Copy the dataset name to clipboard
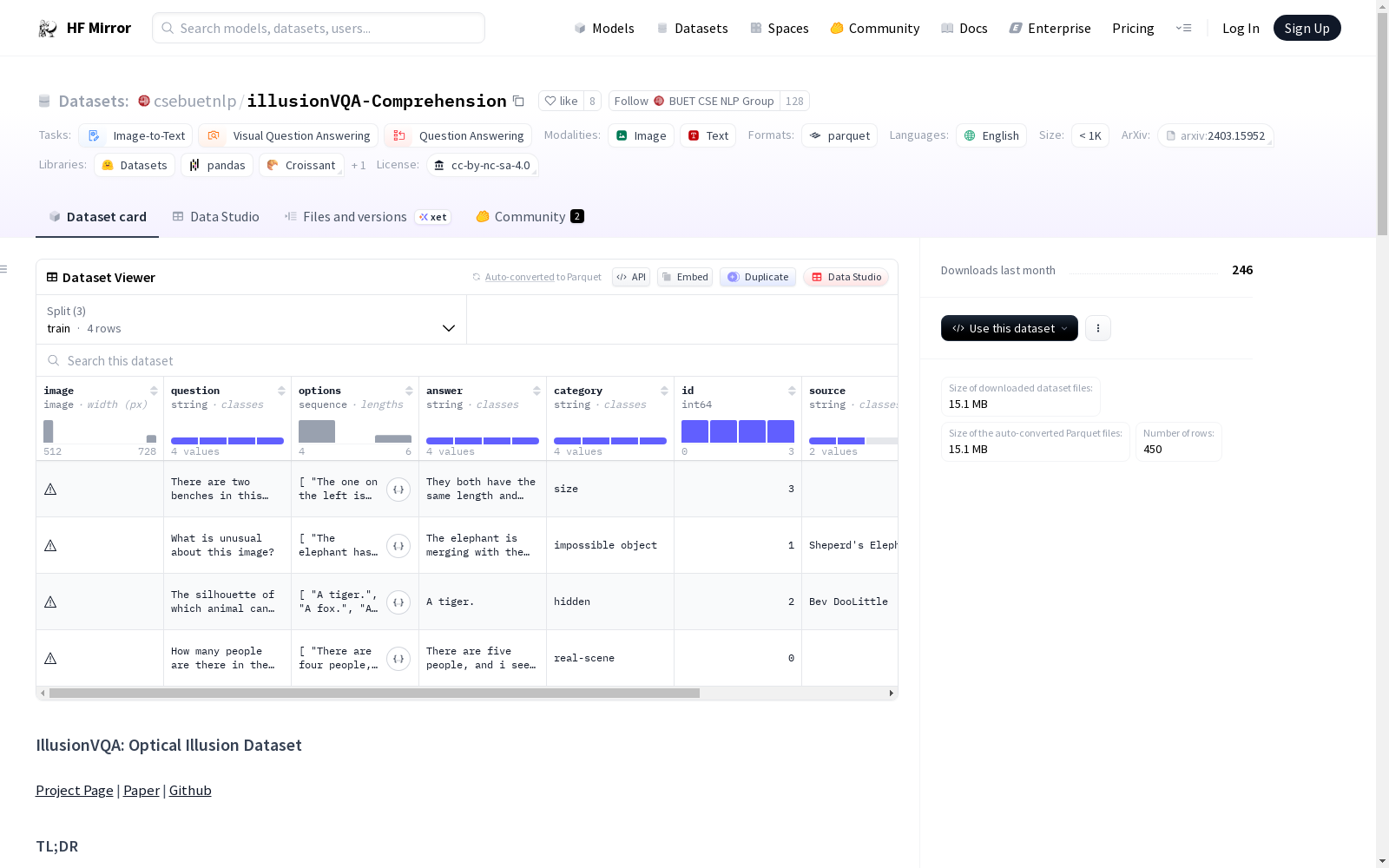Screen dimensions: 1389x868 (518, 101)
